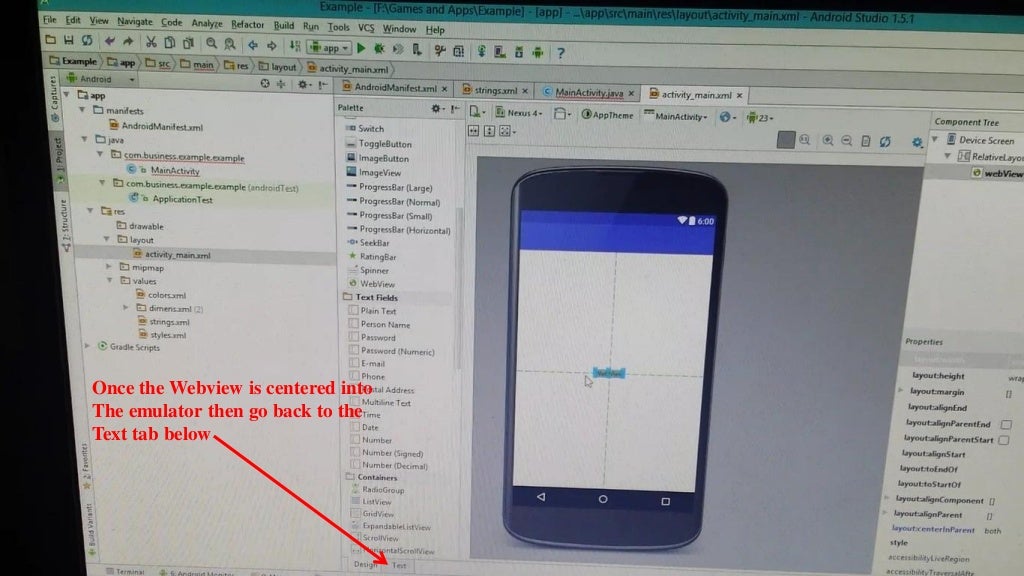Select WebView in the Palette
The height and width of the screenshot is (576, 1024).
(x=377, y=284)
